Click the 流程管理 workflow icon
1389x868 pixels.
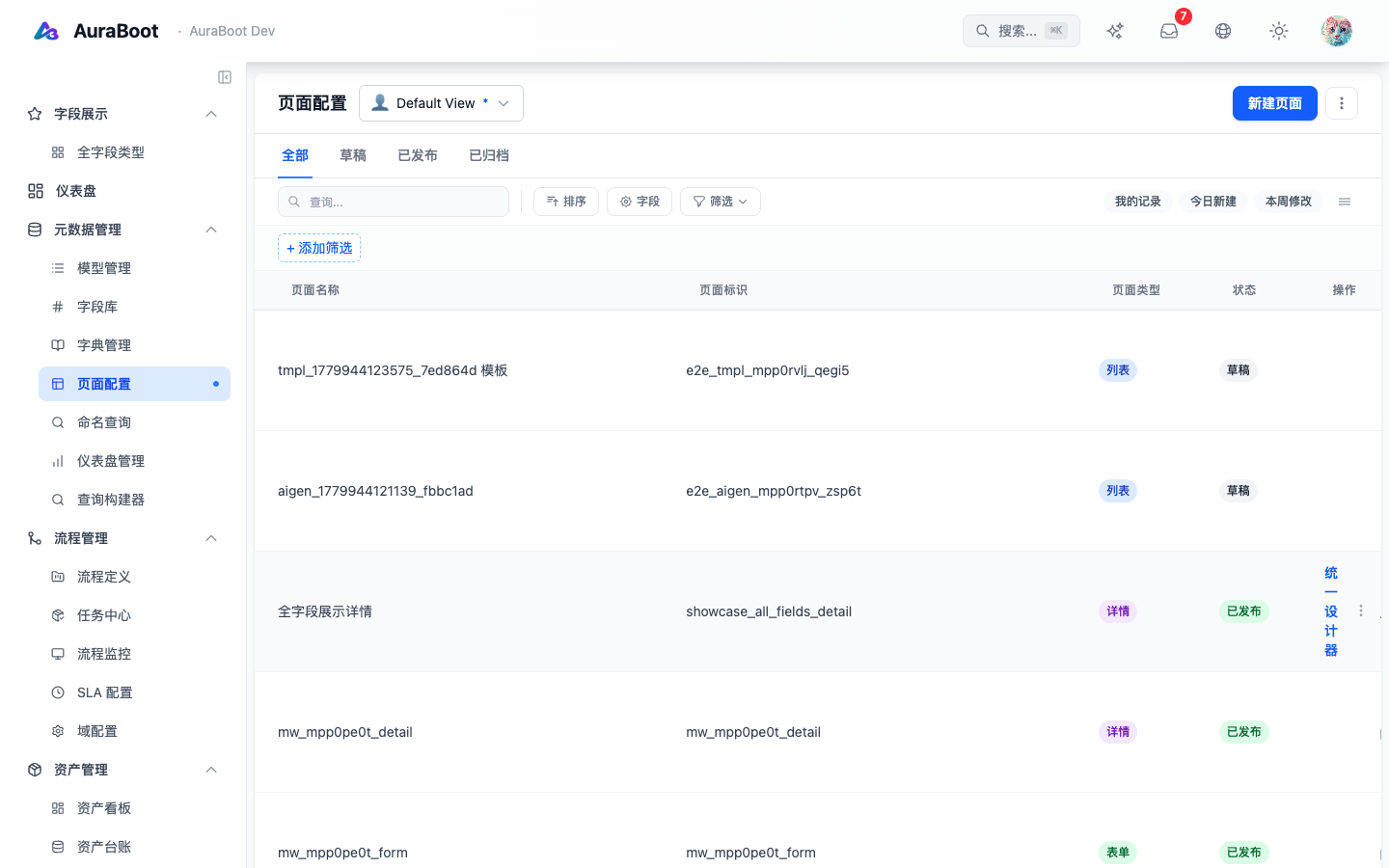[35, 538]
